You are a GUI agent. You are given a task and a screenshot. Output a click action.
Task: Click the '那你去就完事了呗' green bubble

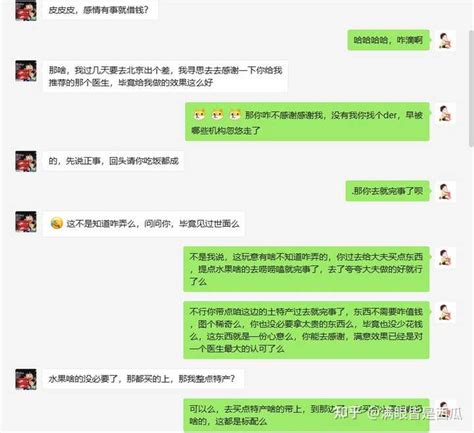[x=387, y=191]
